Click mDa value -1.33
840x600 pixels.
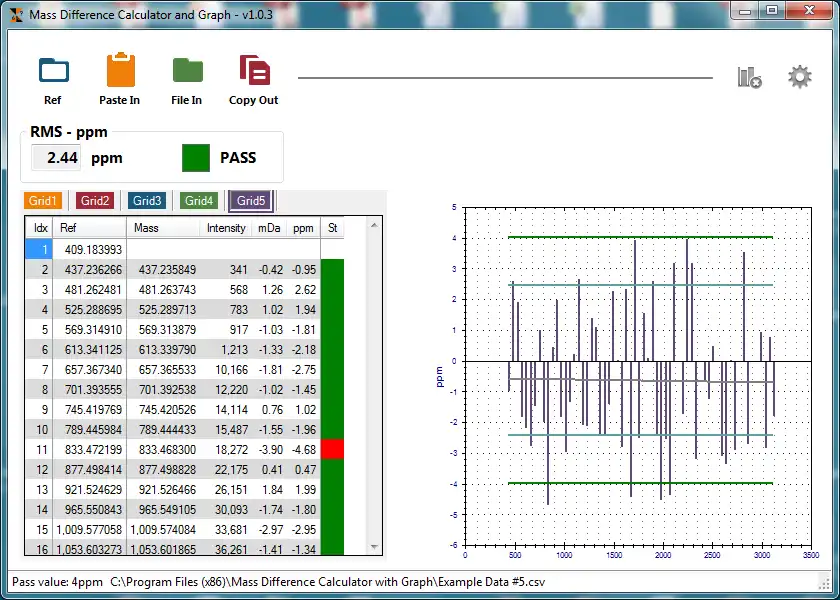(269, 350)
